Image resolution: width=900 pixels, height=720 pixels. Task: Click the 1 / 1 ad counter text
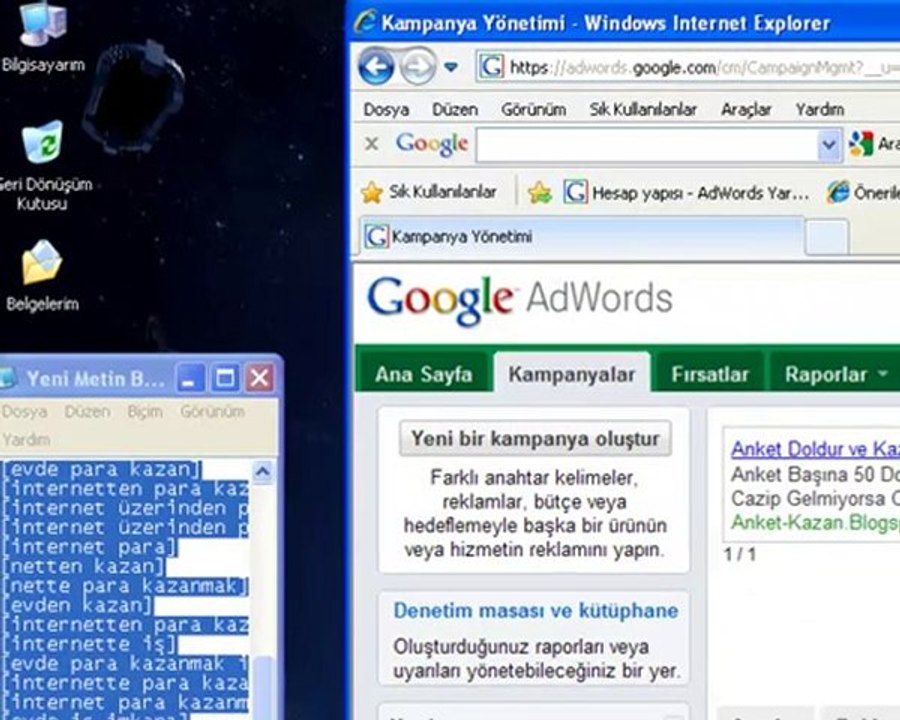tap(739, 554)
